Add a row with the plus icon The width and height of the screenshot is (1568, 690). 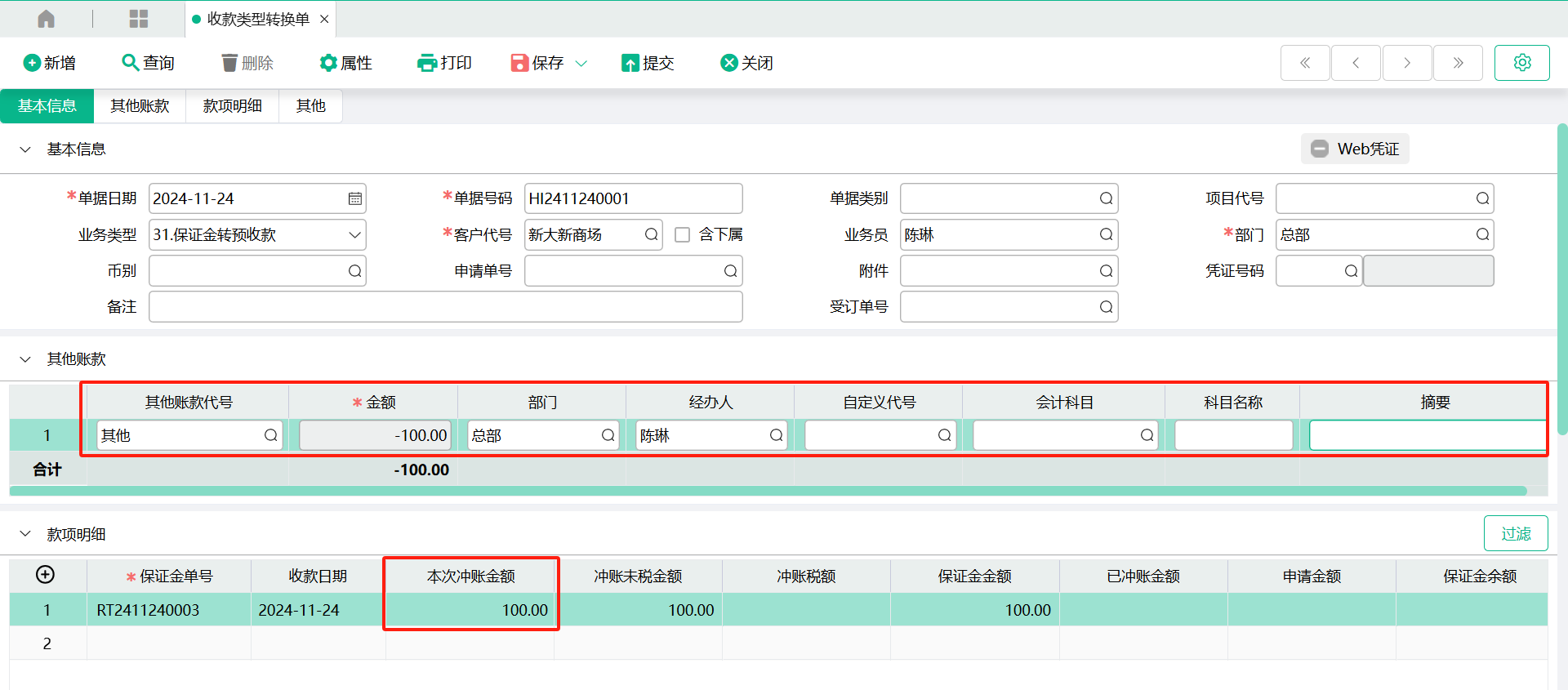[46, 575]
